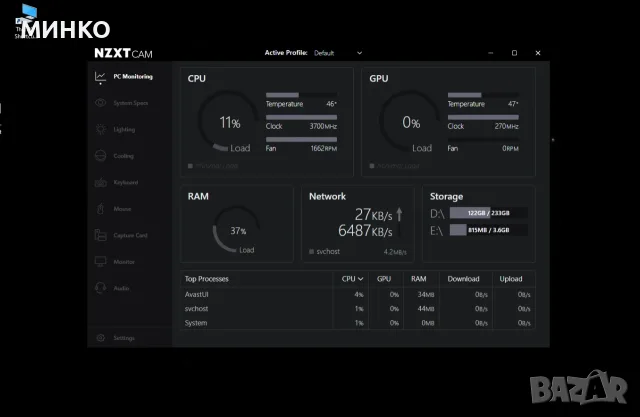Viewport: 640px width, 417px height.
Task: Open the PC Monitoring chart icon
Action: [100, 77]
